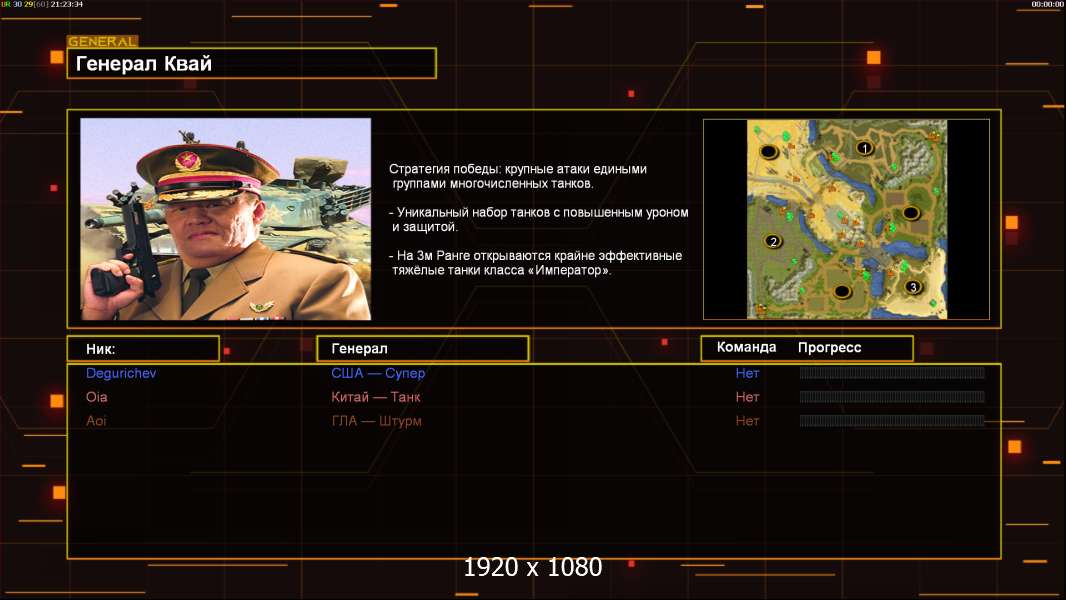Select player name Degurichev
1066x600 pixels.
(x=121, y=373)
